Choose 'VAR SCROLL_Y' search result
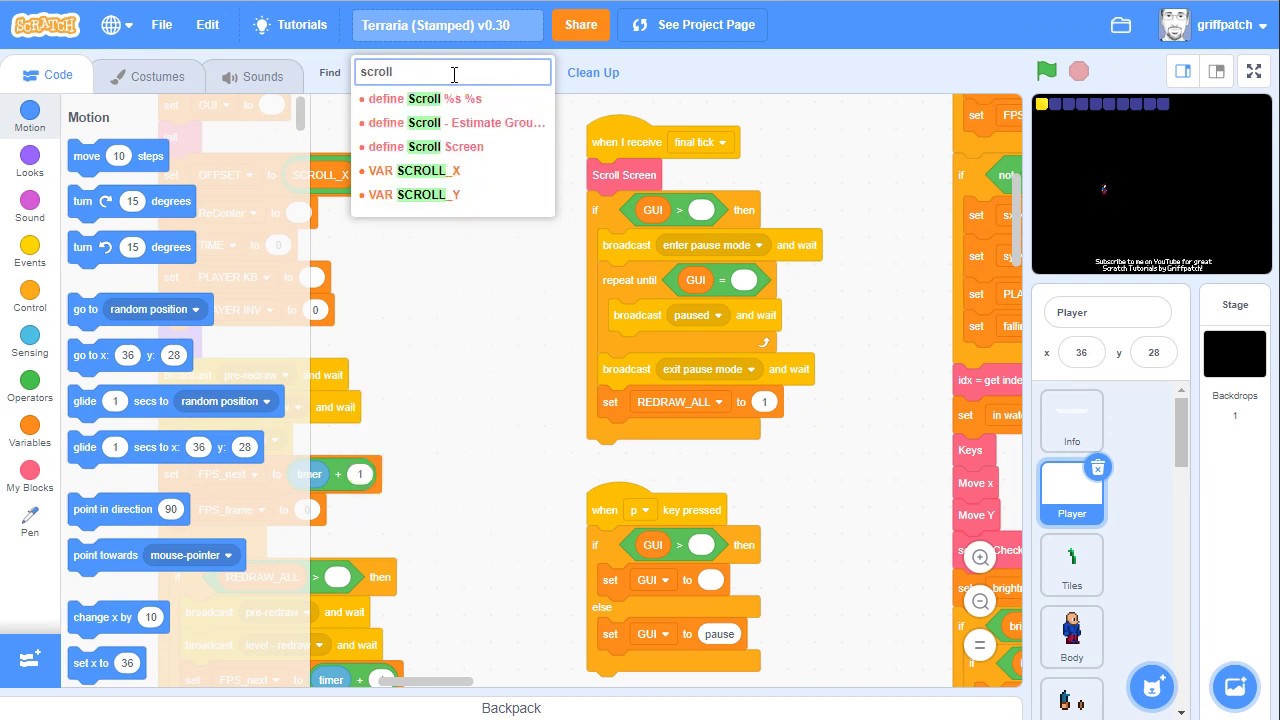 pos(452,195)
